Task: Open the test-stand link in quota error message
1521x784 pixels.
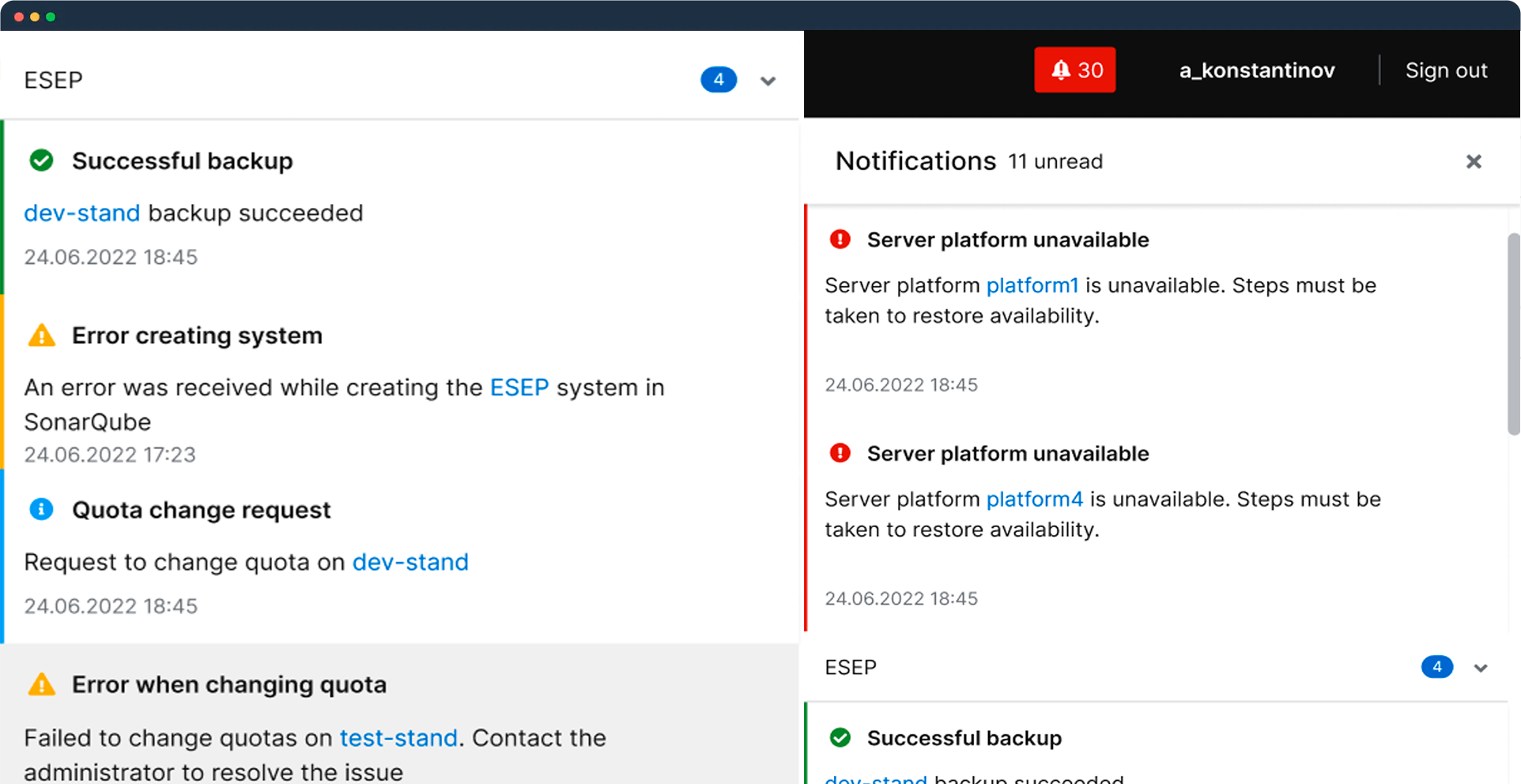Action: click(x=398, y=737)
